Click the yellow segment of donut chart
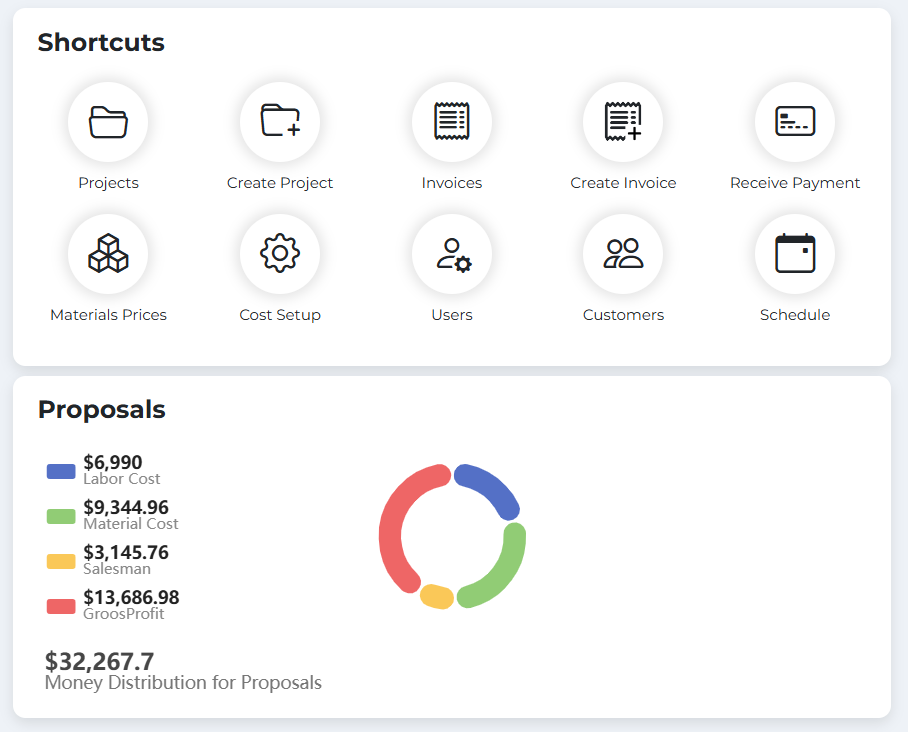The width and height of the screenshot is (908, 732). click(x=437, y=597)
